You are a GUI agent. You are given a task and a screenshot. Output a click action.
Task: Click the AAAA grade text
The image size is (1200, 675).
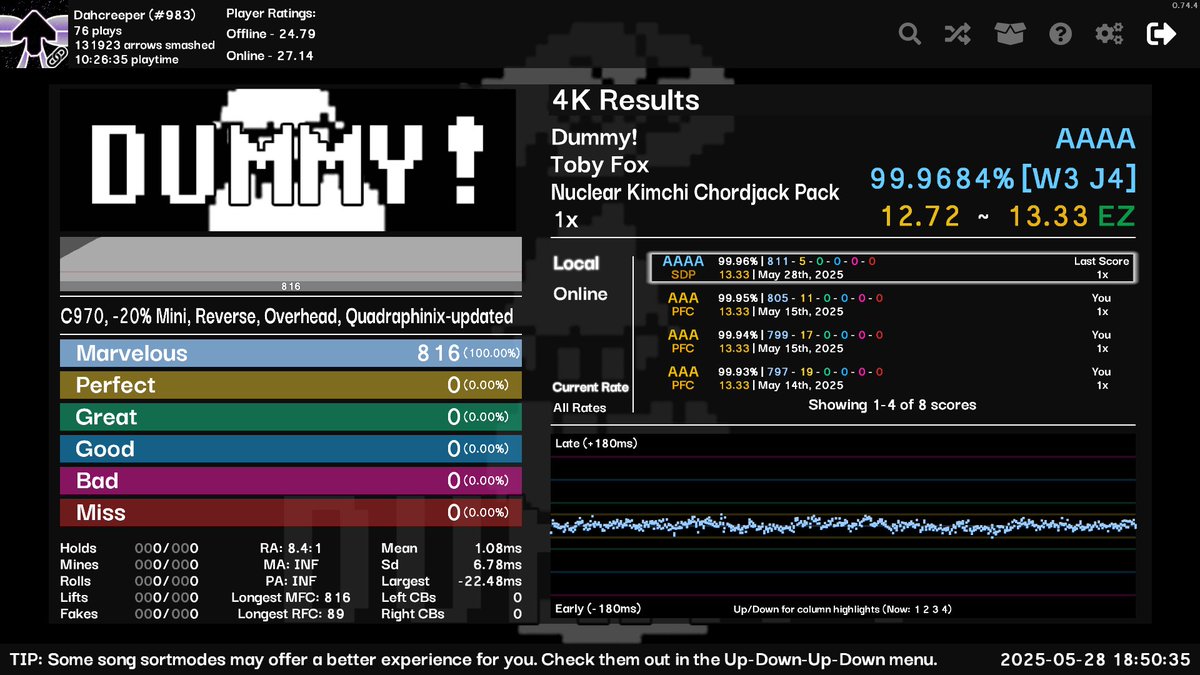[x=1096, y=139]
